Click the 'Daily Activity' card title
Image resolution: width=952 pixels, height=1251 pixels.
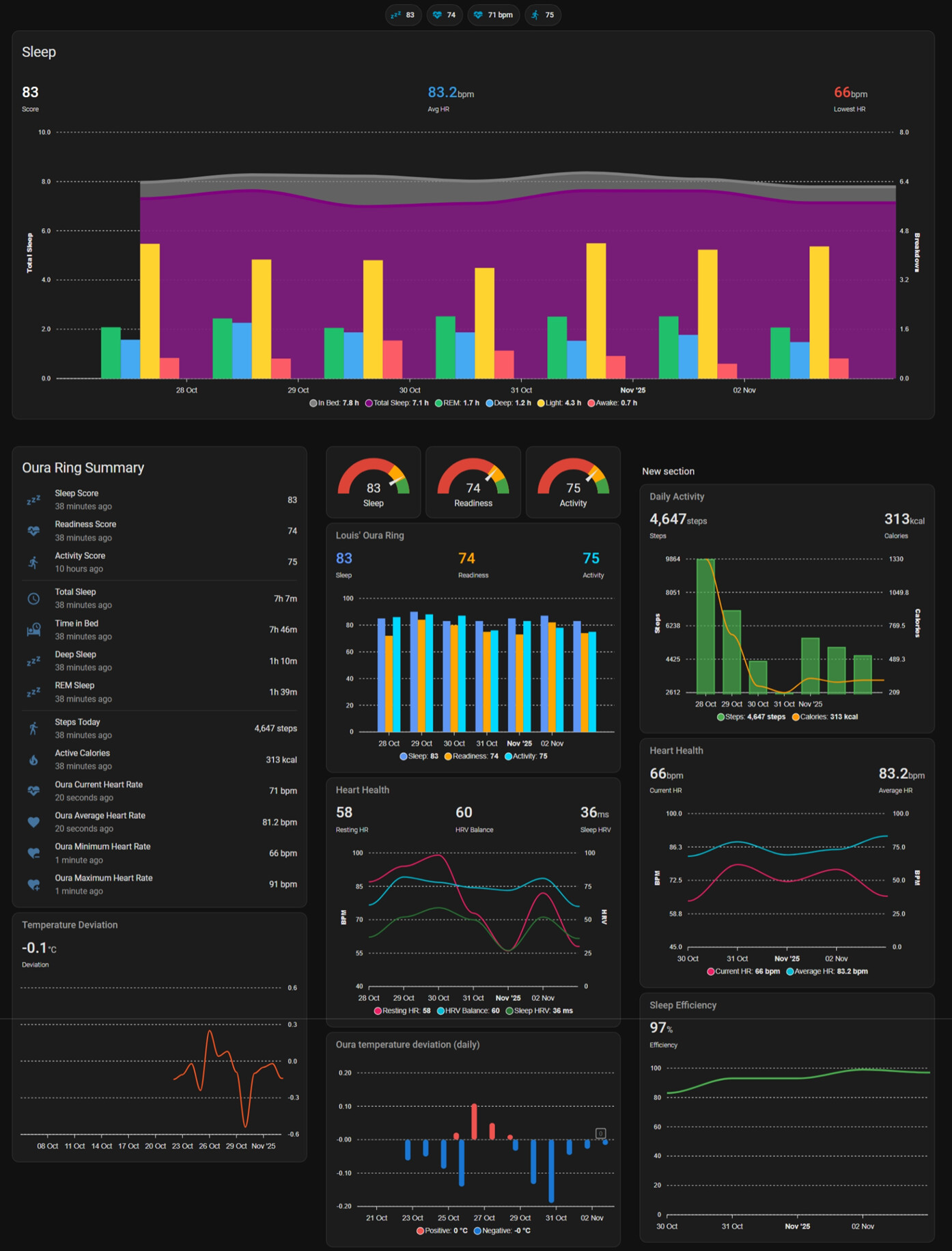(677, 497)
